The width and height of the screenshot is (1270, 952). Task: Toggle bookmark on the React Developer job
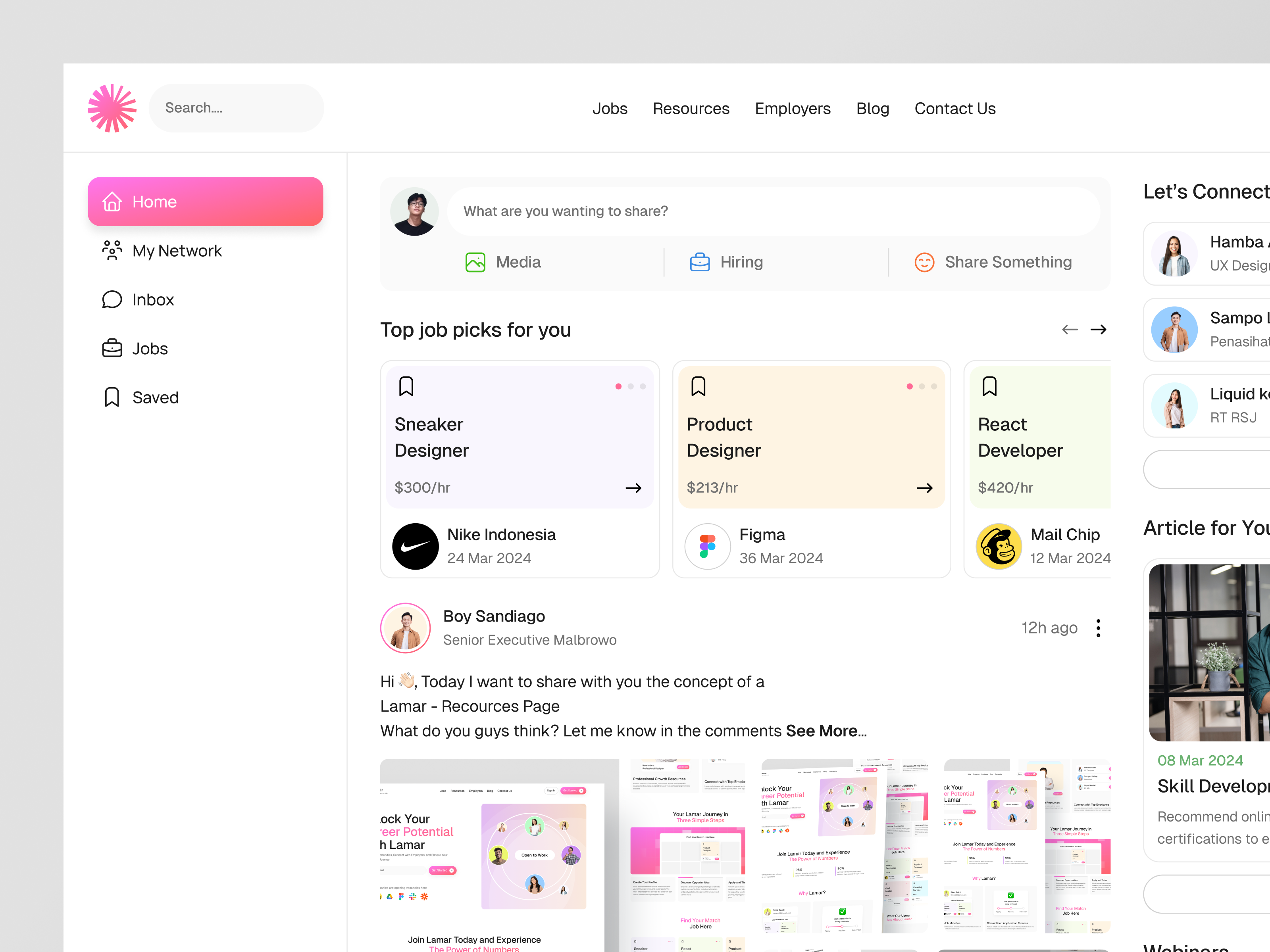[x=990, y=386]
